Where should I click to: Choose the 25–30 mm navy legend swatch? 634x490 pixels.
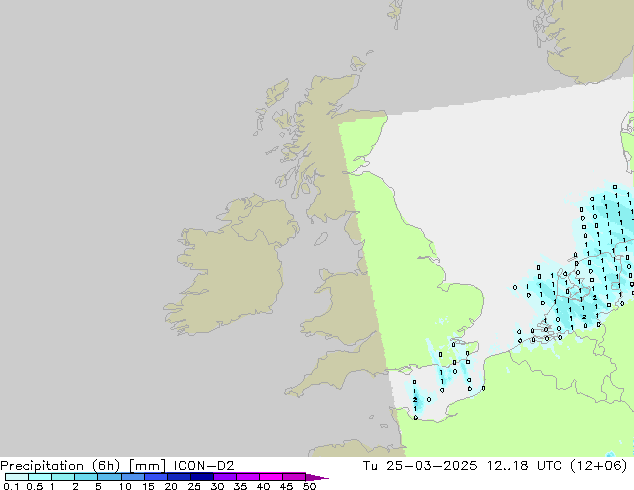(x=202, y=477)
